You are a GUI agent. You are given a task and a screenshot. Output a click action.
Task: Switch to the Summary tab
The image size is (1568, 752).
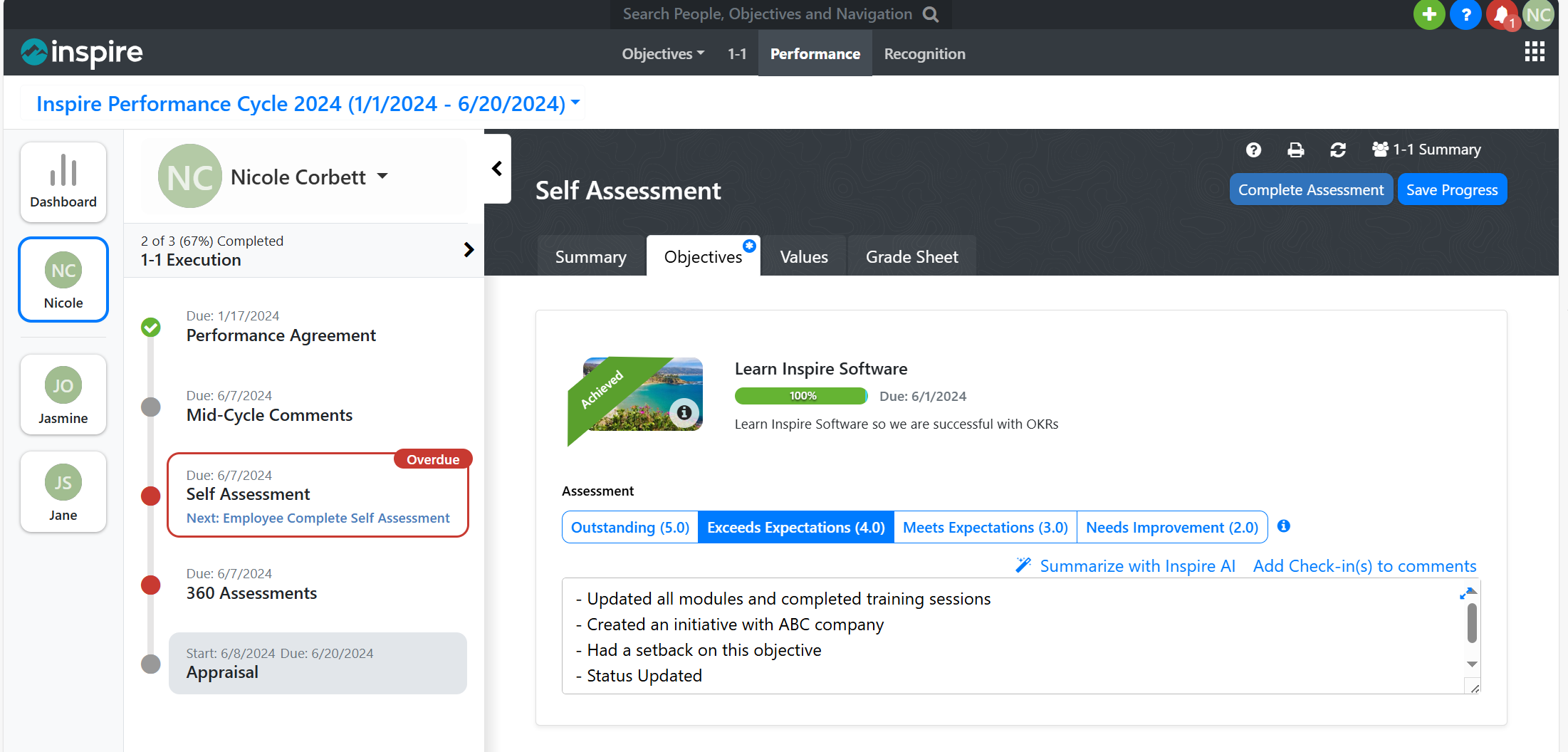pyautogui.click(x=591, y=256)
